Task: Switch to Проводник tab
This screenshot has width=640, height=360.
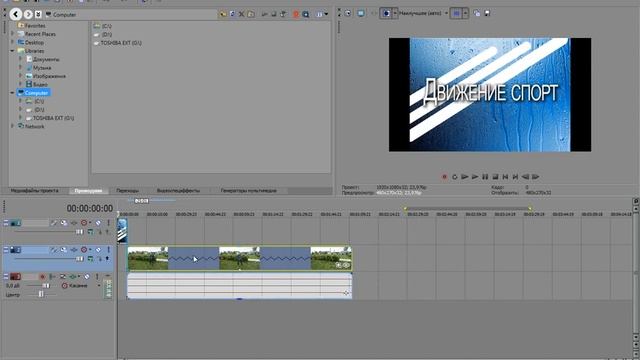Action: [89, 191]
